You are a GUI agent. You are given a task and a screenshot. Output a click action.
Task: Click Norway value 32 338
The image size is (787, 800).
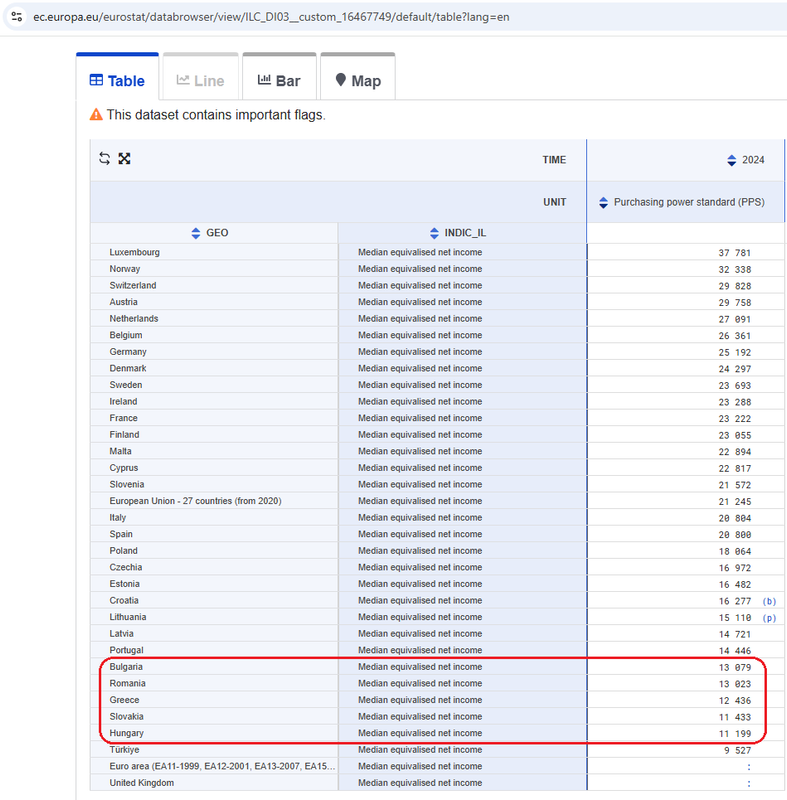click(735, 269)
